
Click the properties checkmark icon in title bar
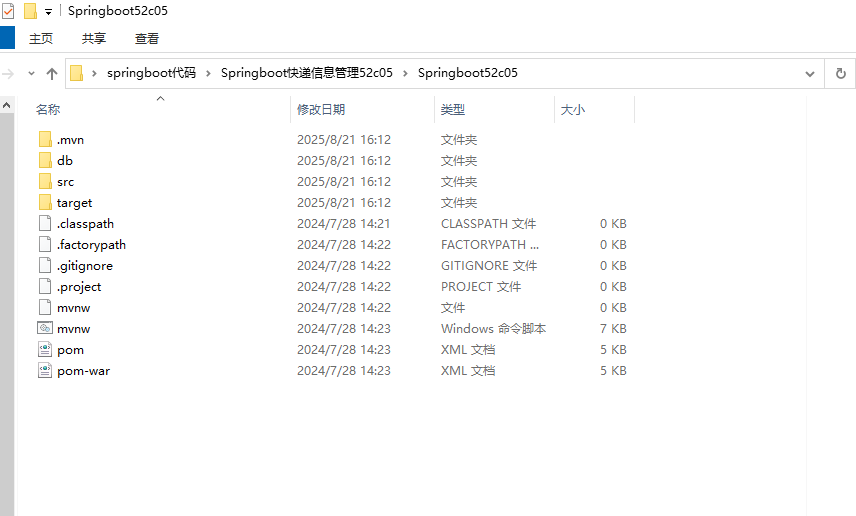point(8,11)
